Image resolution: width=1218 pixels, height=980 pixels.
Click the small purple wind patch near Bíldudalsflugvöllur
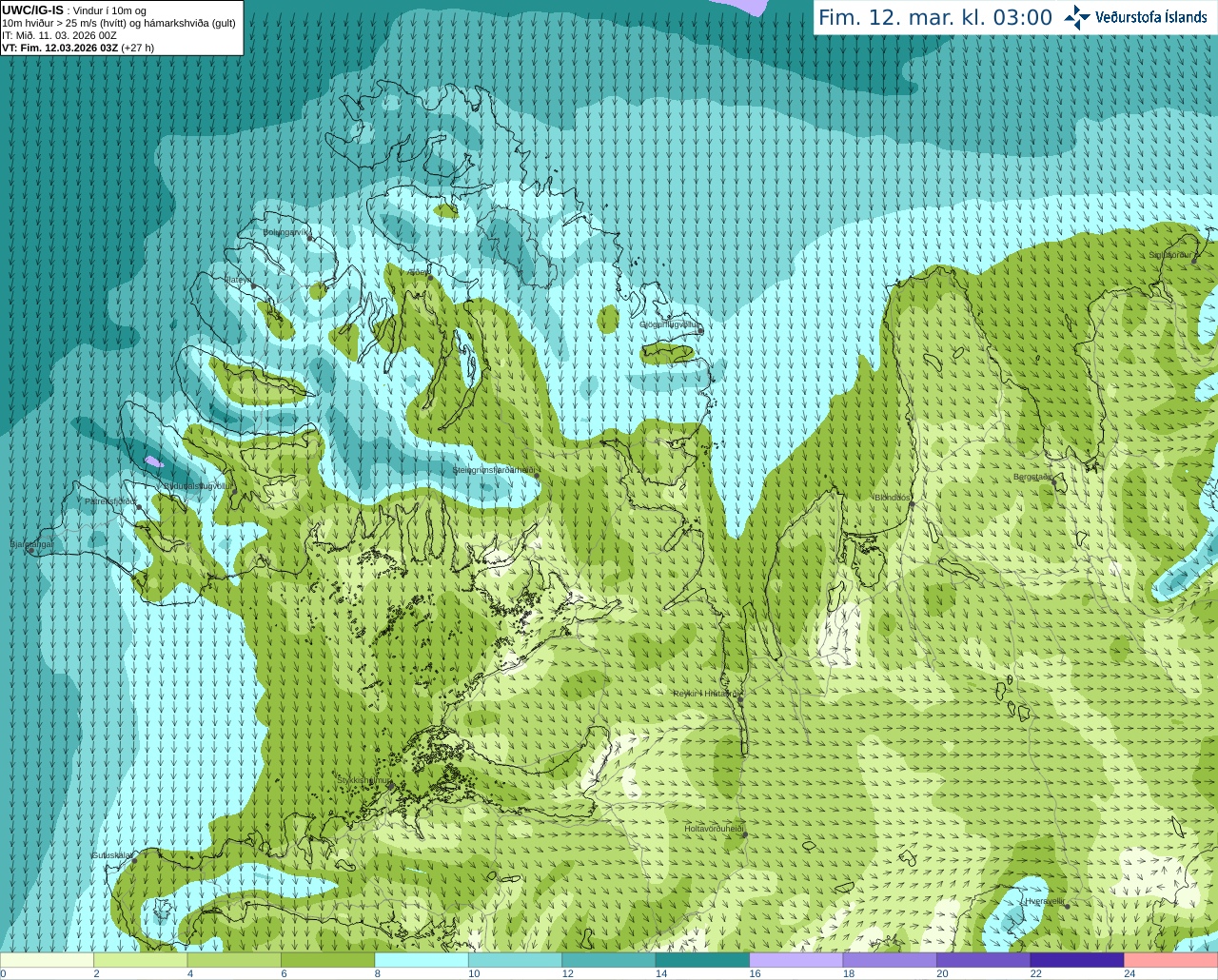click(153, 462)
